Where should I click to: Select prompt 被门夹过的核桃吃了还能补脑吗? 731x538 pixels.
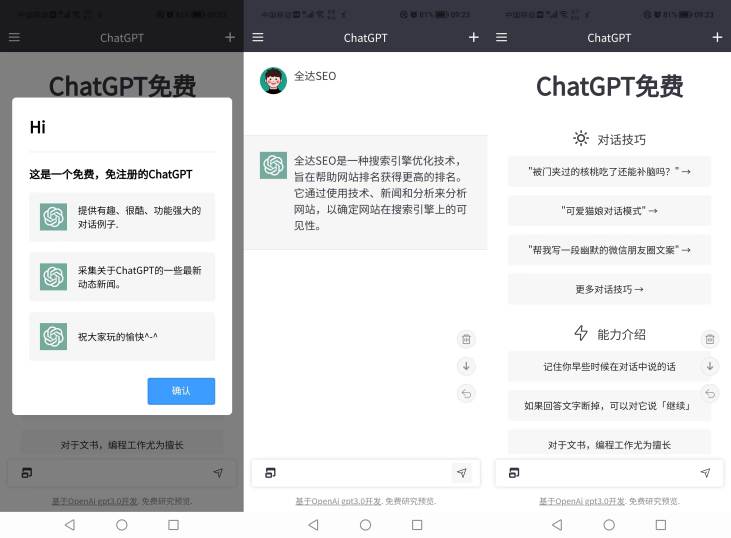pyautogui.click(x=609, y=172)
